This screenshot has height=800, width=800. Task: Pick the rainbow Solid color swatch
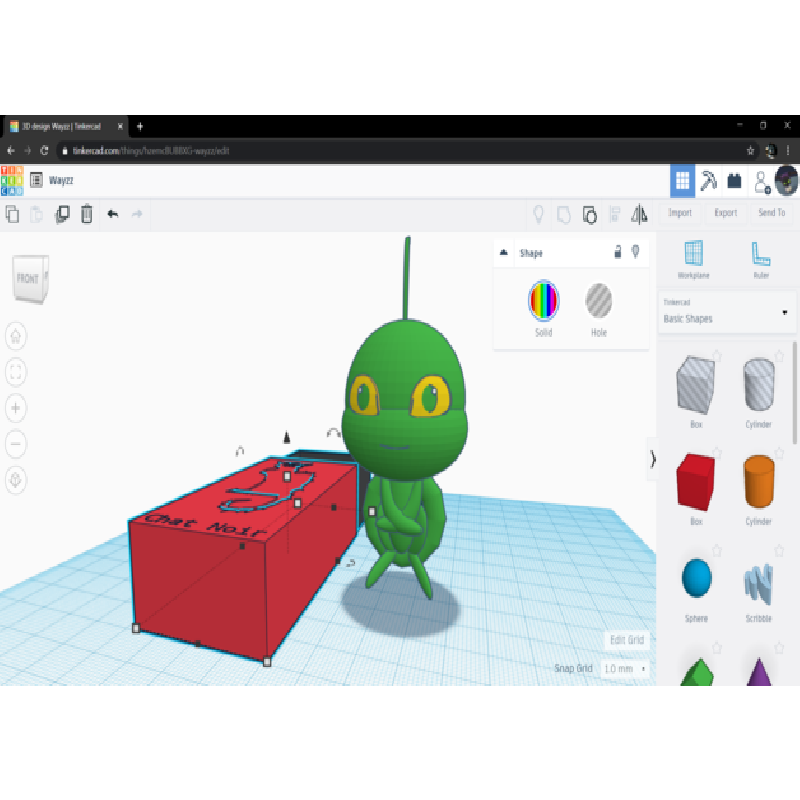[543, 300]
